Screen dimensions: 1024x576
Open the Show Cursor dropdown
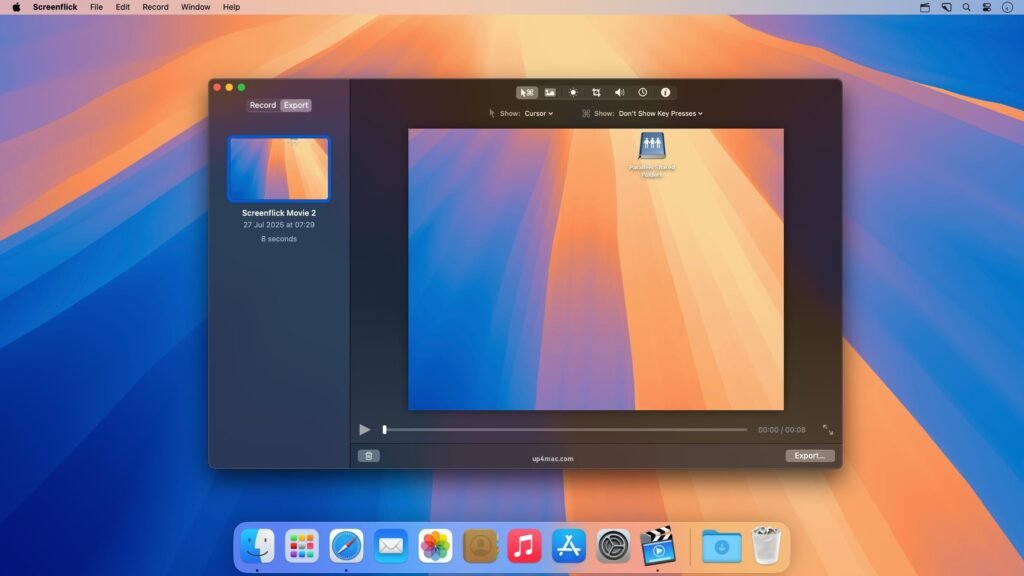[x=538, y=113]
